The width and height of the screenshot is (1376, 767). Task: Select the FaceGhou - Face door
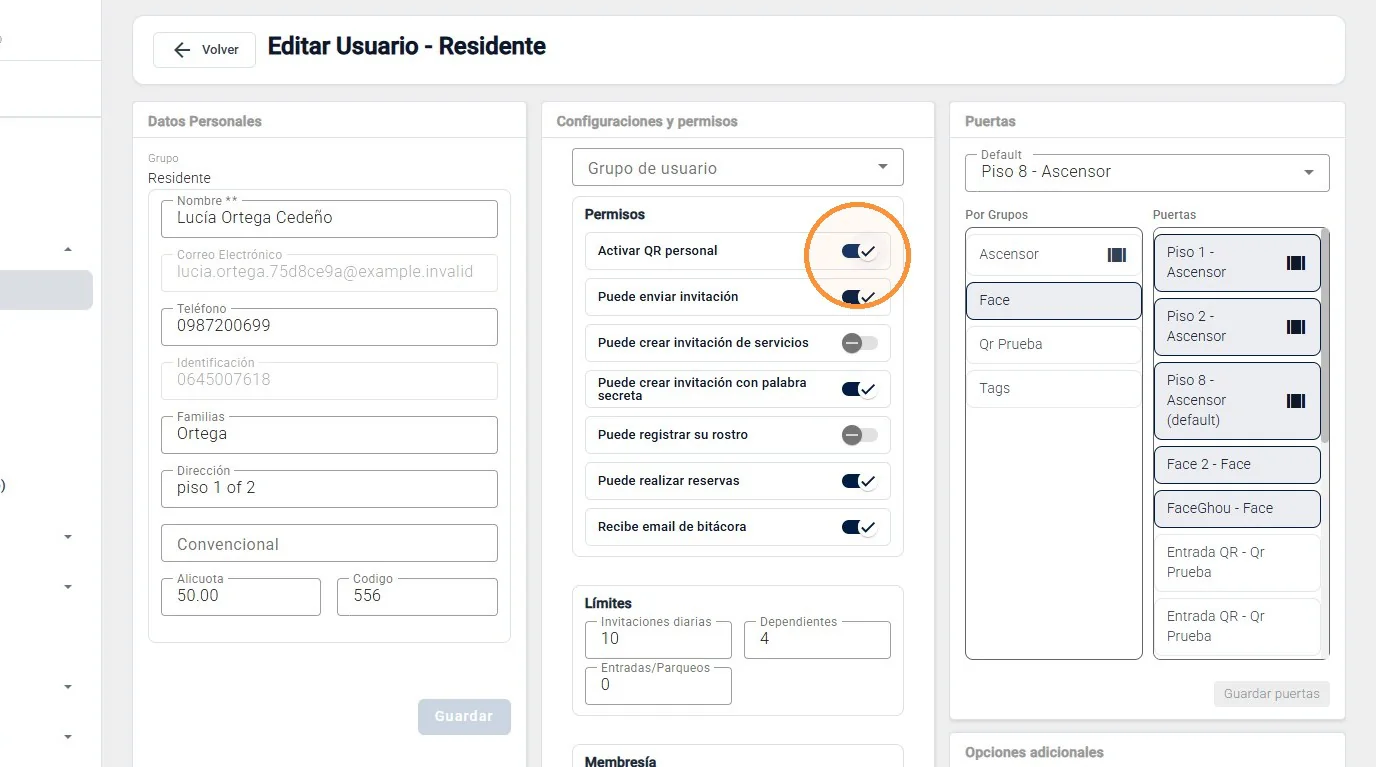click(1237, 508)
